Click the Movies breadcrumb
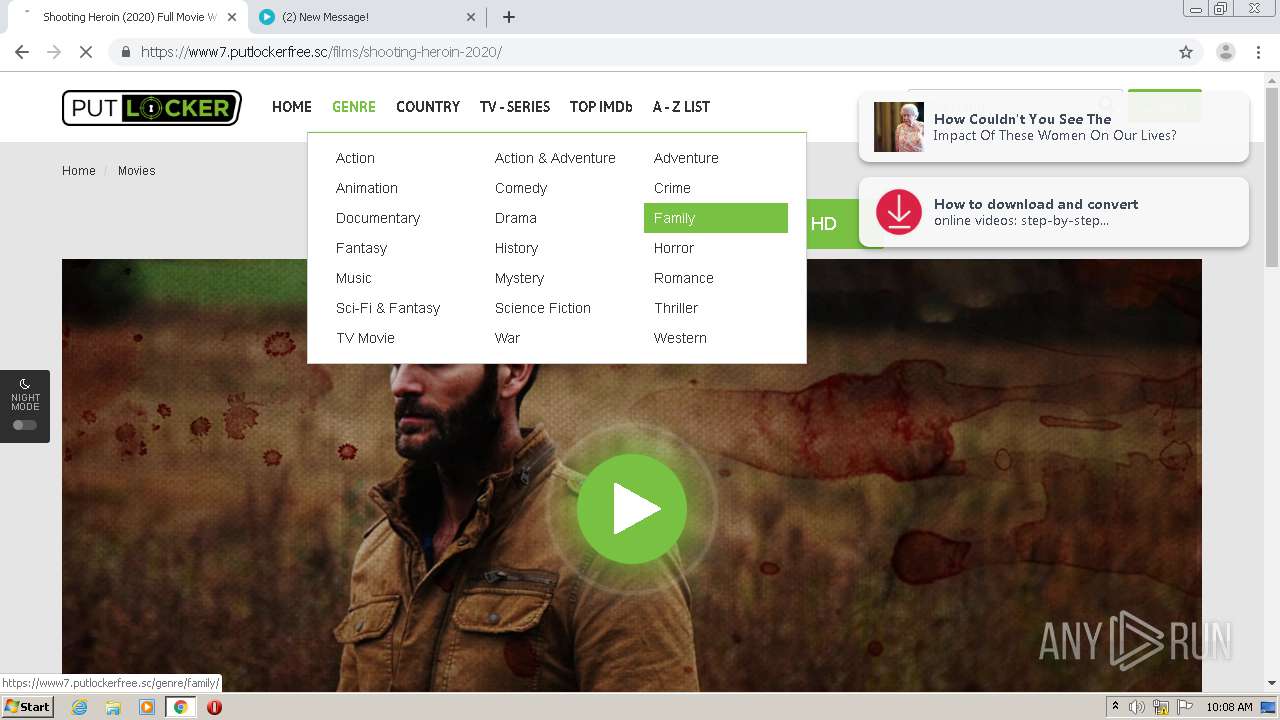Screen dimensions: 1280x720 pyautogui.click(x=137, y=171)
